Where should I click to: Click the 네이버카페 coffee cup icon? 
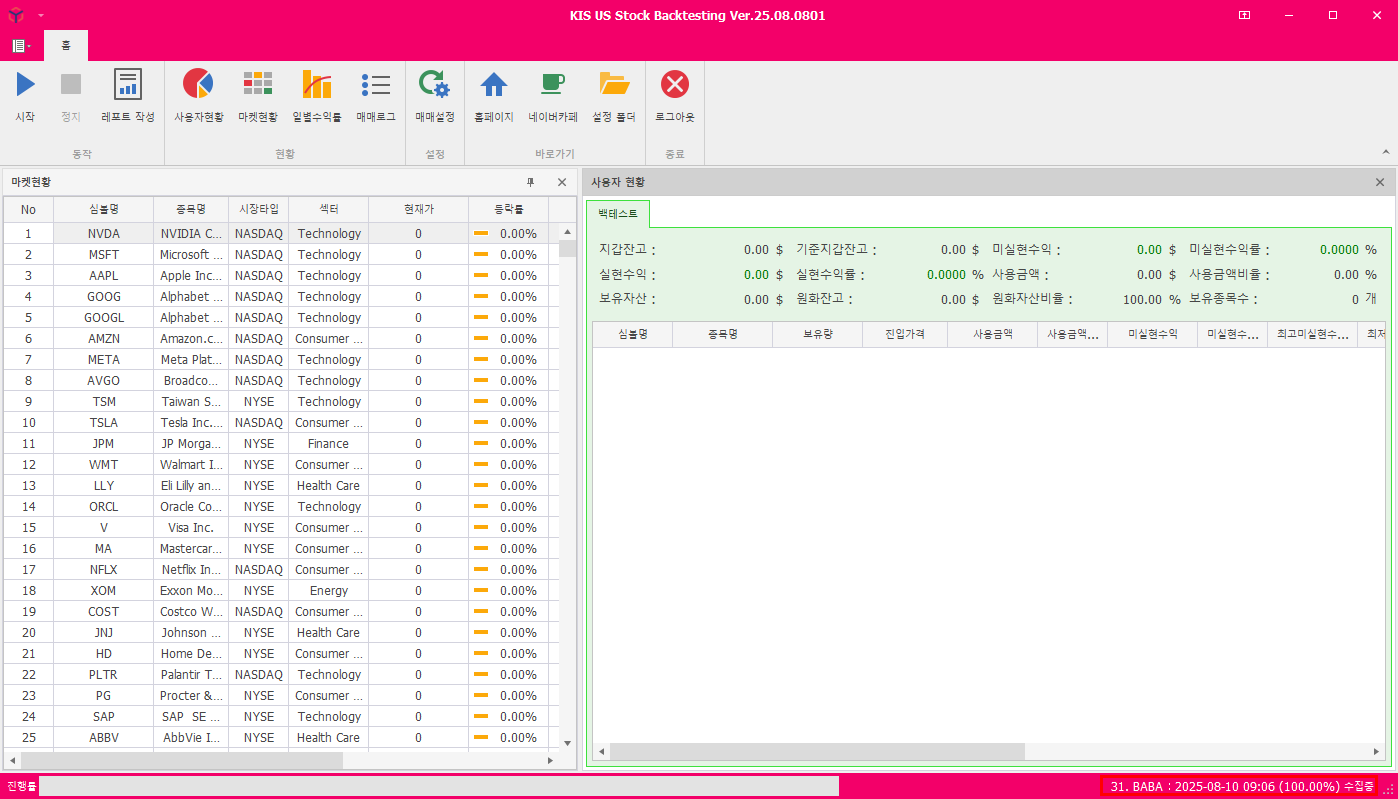553,85
